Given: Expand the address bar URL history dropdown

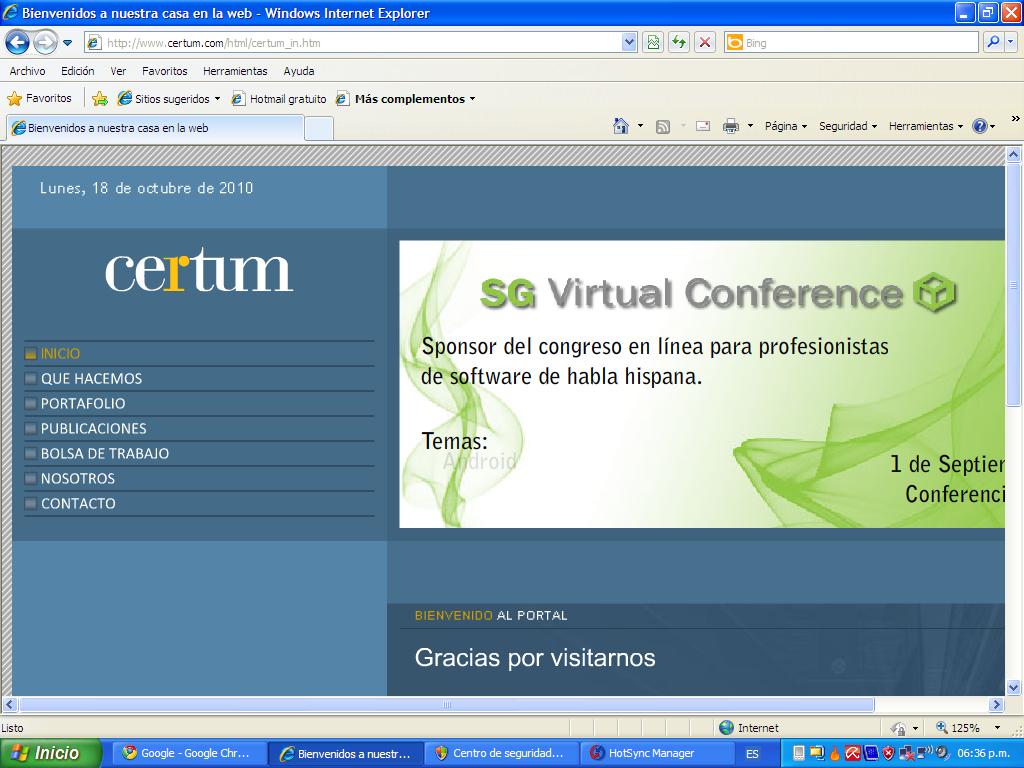Looking at the screenshot, I should coord(629,43).
